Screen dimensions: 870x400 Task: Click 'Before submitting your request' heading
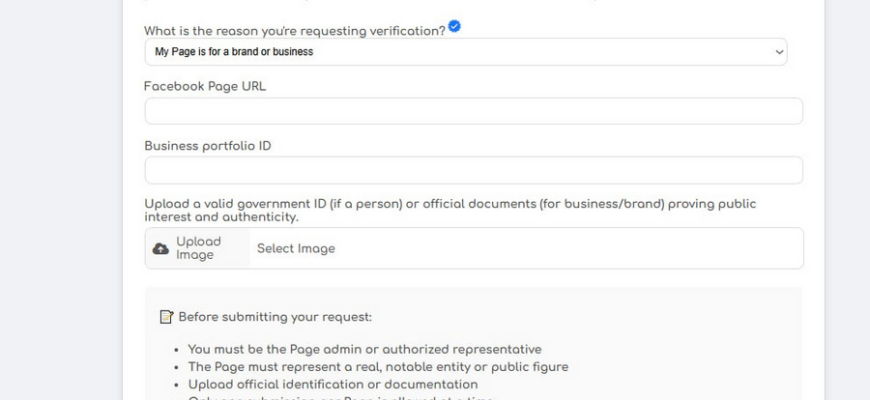(x=275, y=318)
